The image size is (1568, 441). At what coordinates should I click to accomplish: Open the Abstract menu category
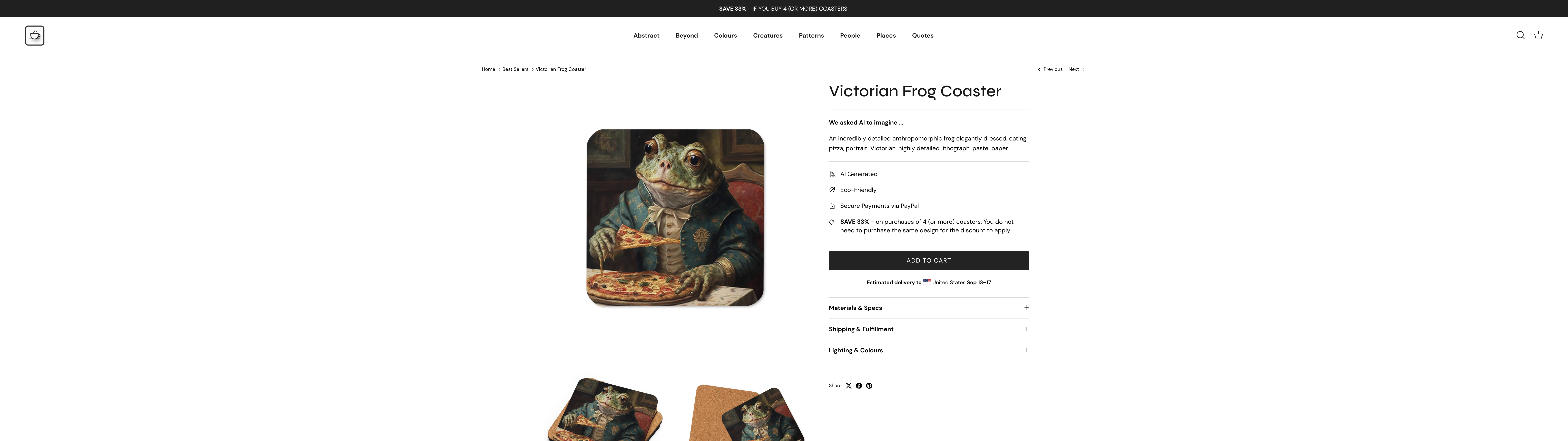click(x=646, y=35)
